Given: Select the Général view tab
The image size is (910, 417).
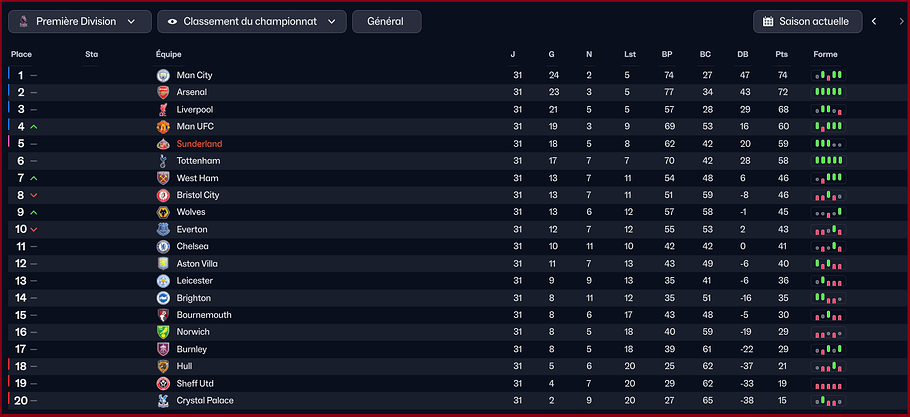Looking at the screenshot, I should (x=387, y=21).
